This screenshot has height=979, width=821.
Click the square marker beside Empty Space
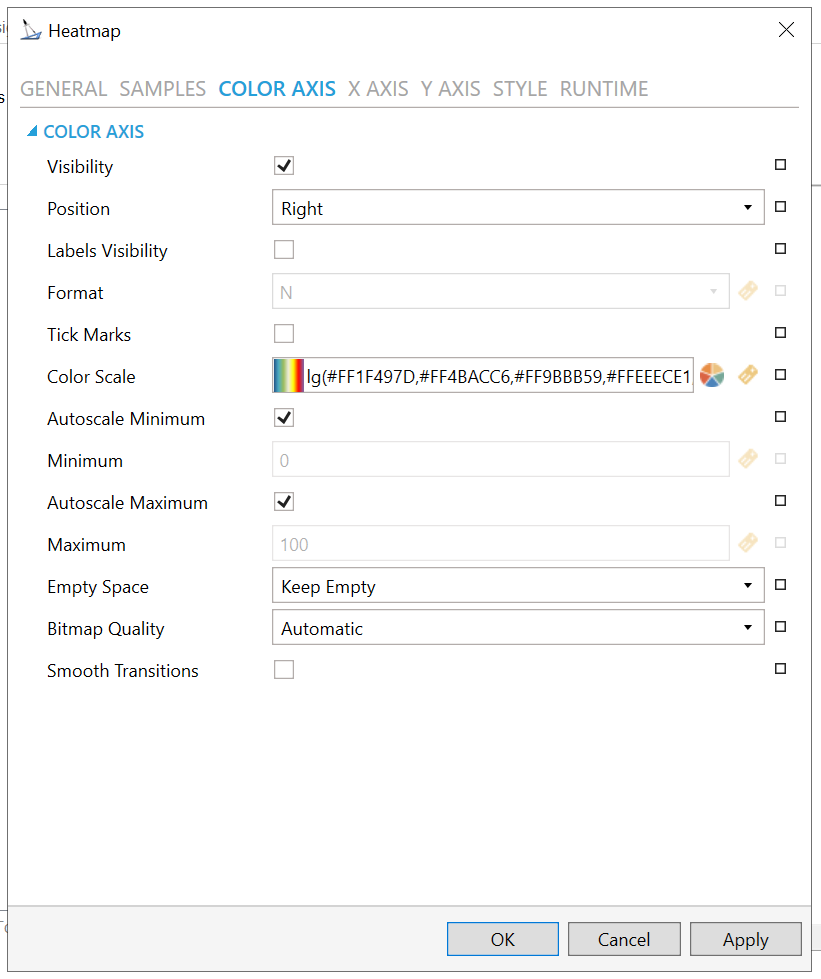[781, 585]
